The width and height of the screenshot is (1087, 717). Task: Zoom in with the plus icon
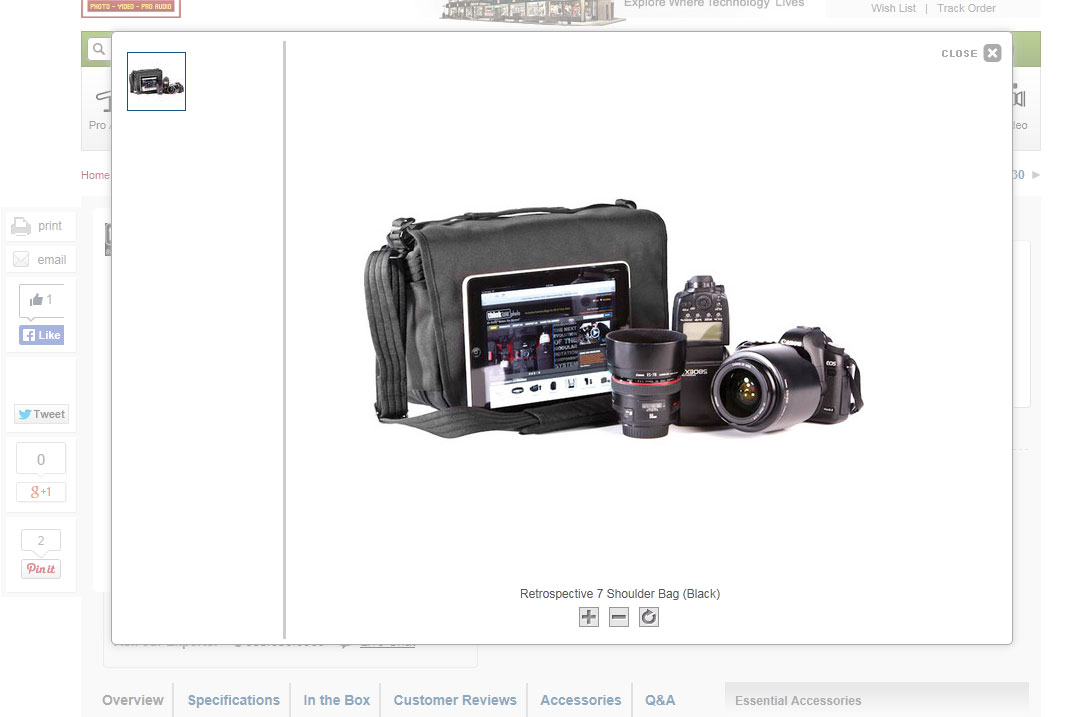coord(589,617)
